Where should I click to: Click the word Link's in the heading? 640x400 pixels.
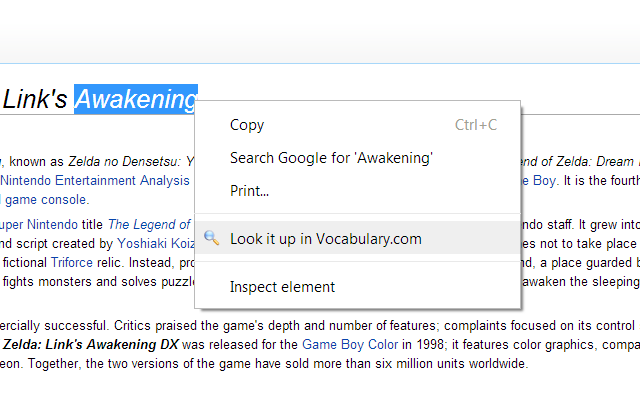[35, 99]
